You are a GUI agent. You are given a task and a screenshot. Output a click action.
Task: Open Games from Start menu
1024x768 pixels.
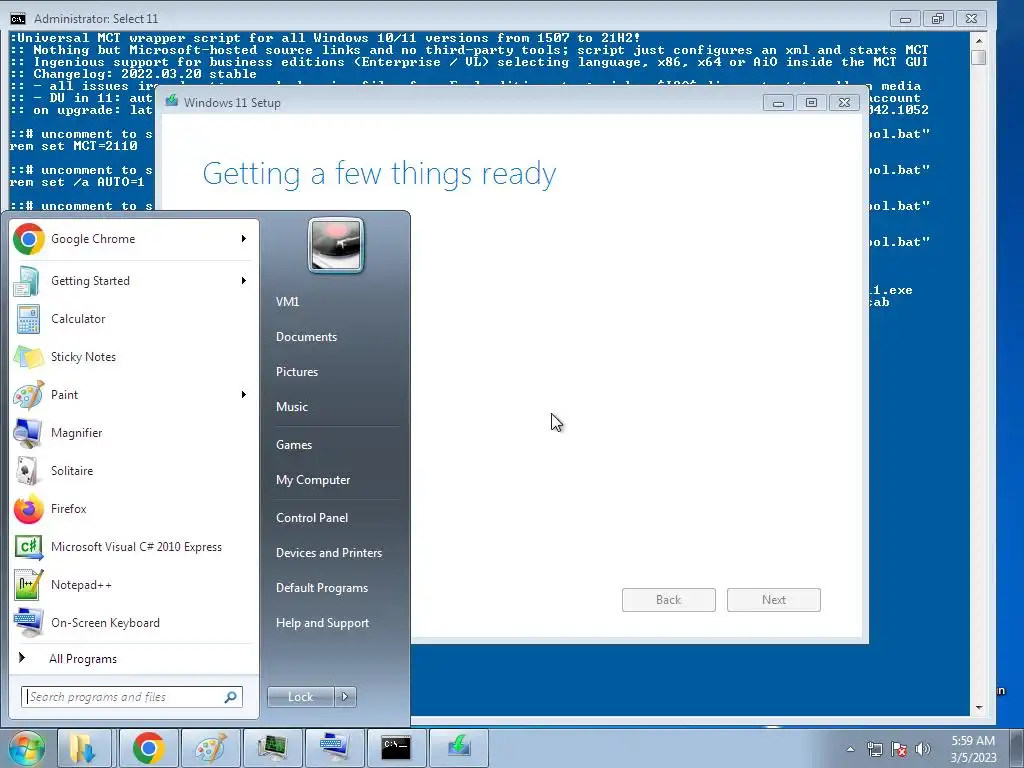click(x=294, y=445)
